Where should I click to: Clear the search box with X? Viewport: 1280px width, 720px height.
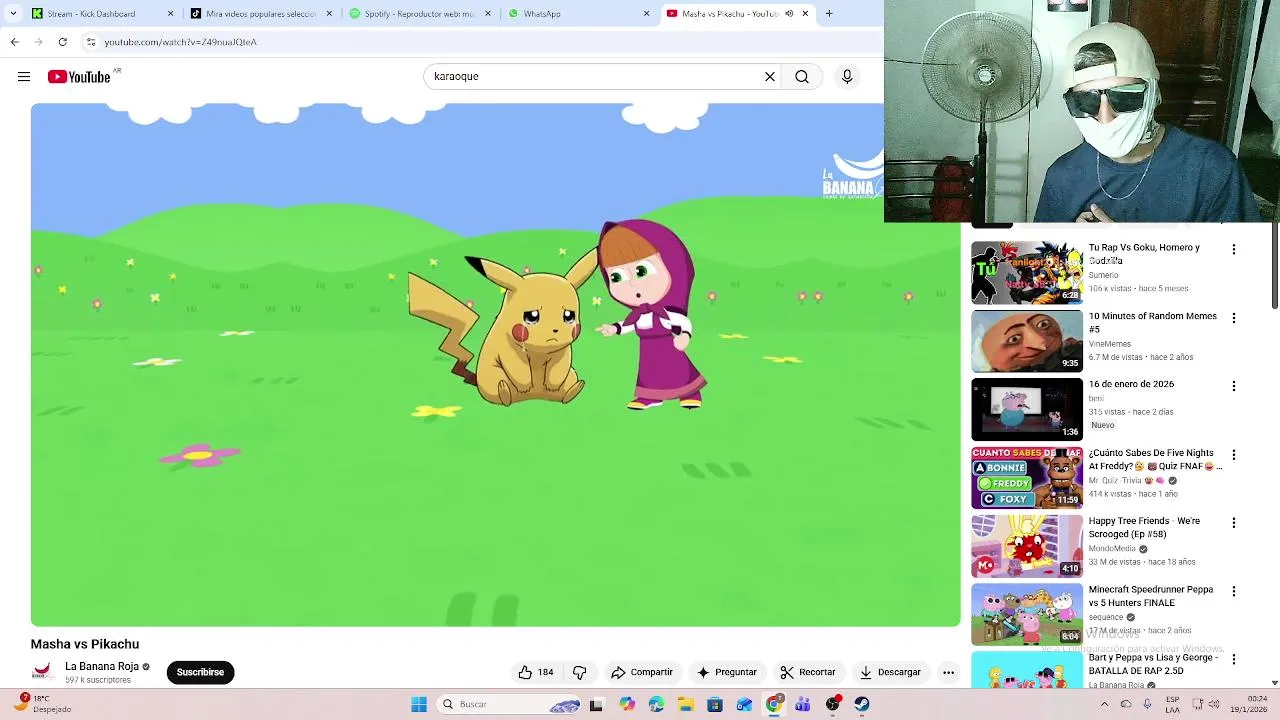(770, 77)
